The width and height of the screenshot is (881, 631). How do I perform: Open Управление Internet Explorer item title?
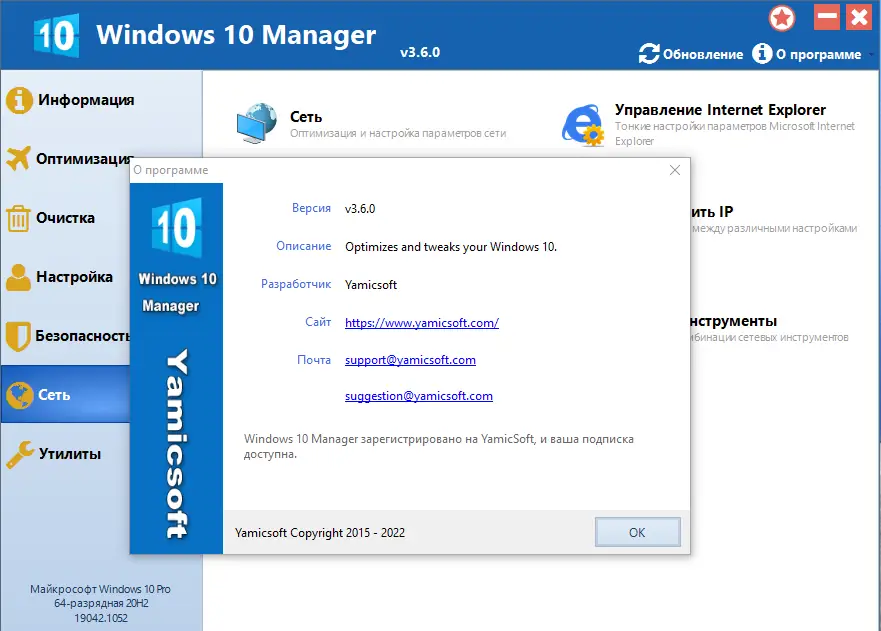720,110
